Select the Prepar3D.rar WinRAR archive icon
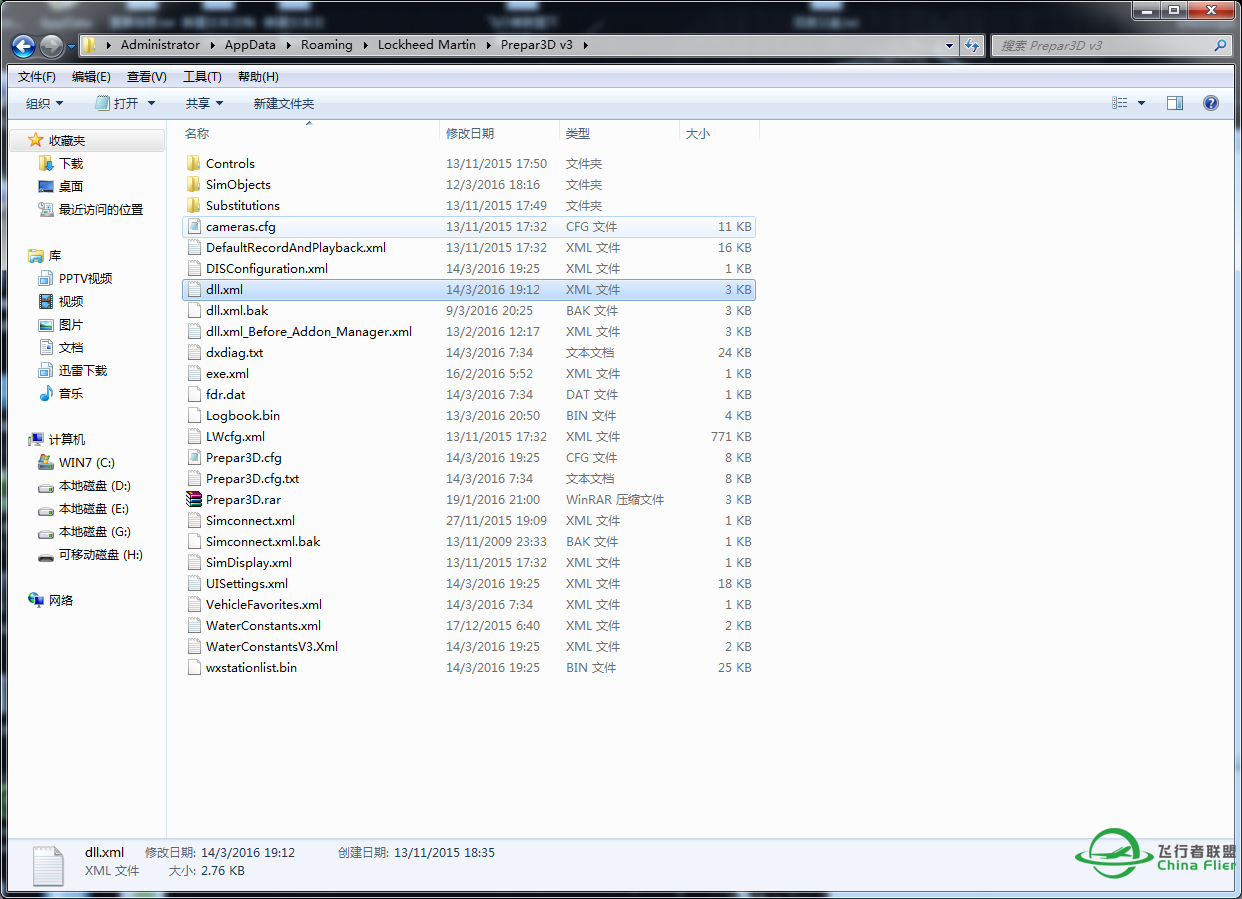 (x=195, y=500)
